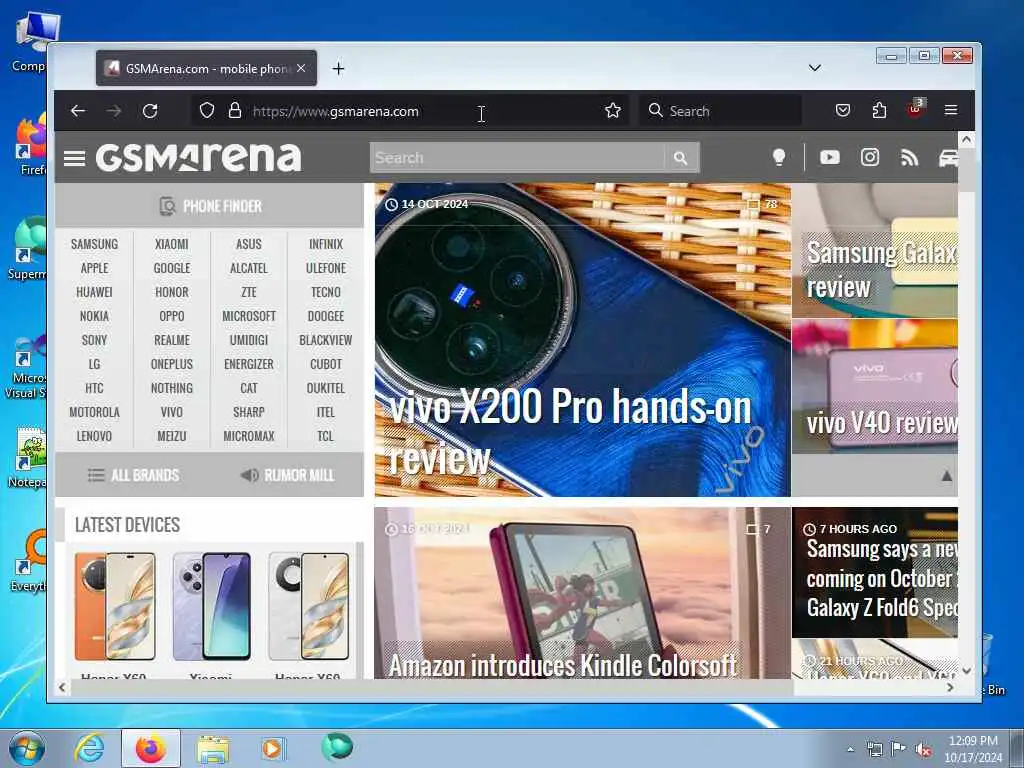Reload the GSMArena page
Viewport: 1024px width, 768px height.
pos(150,111)
